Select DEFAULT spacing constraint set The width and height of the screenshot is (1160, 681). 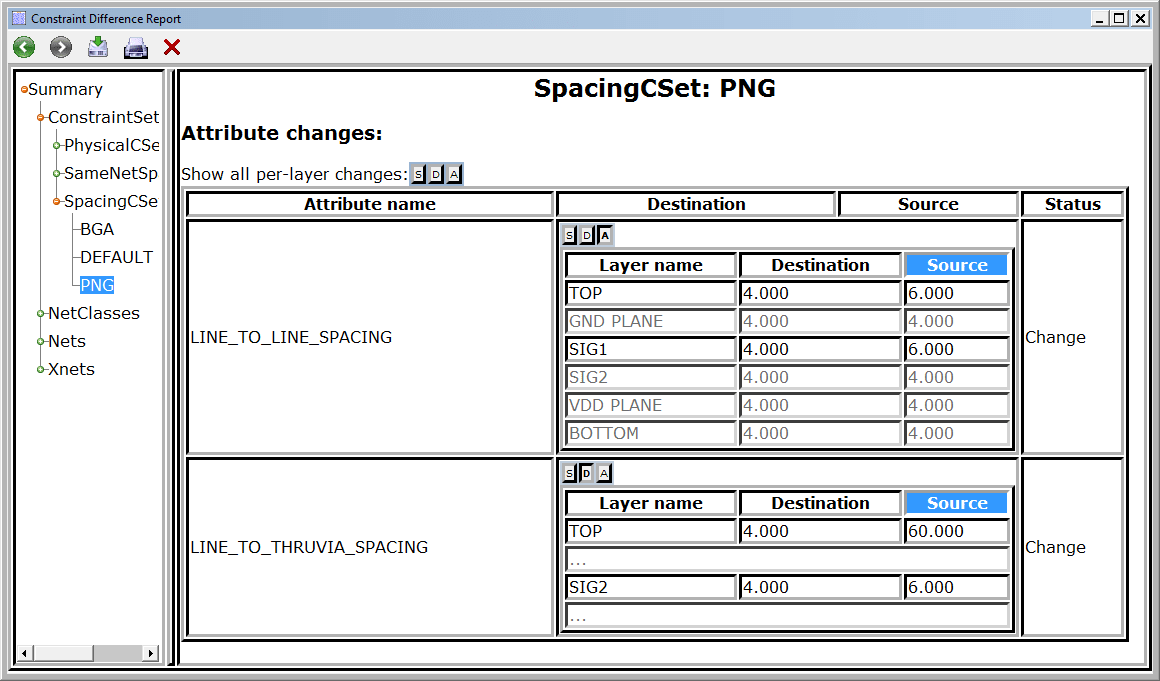(116, 257)
